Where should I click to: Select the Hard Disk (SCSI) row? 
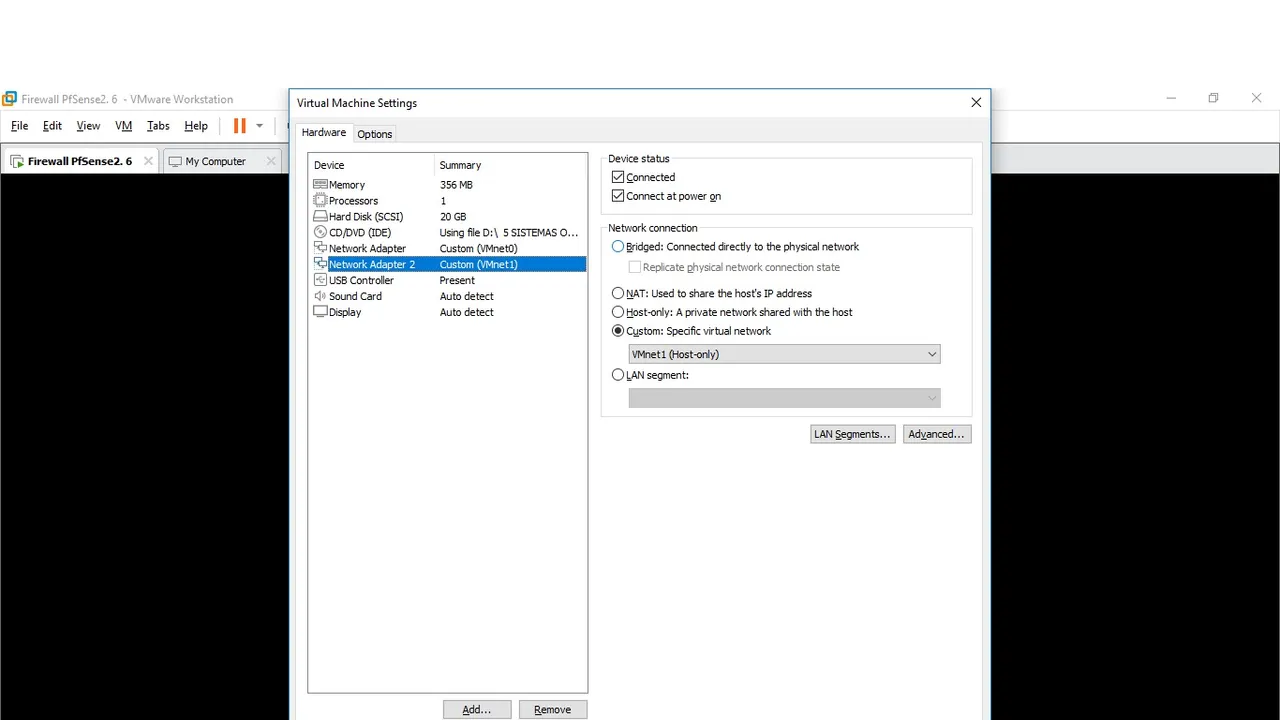pyautogui.click(x=448, y=217)
